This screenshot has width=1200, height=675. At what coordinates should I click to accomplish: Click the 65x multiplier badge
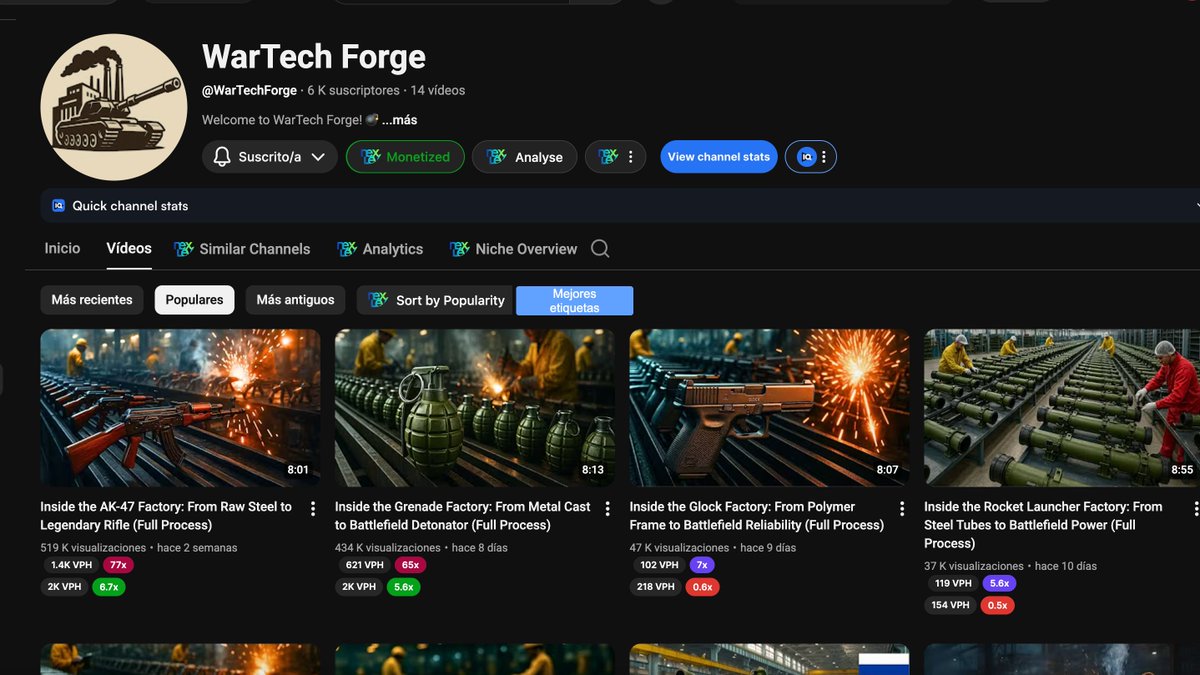[409, 565]
